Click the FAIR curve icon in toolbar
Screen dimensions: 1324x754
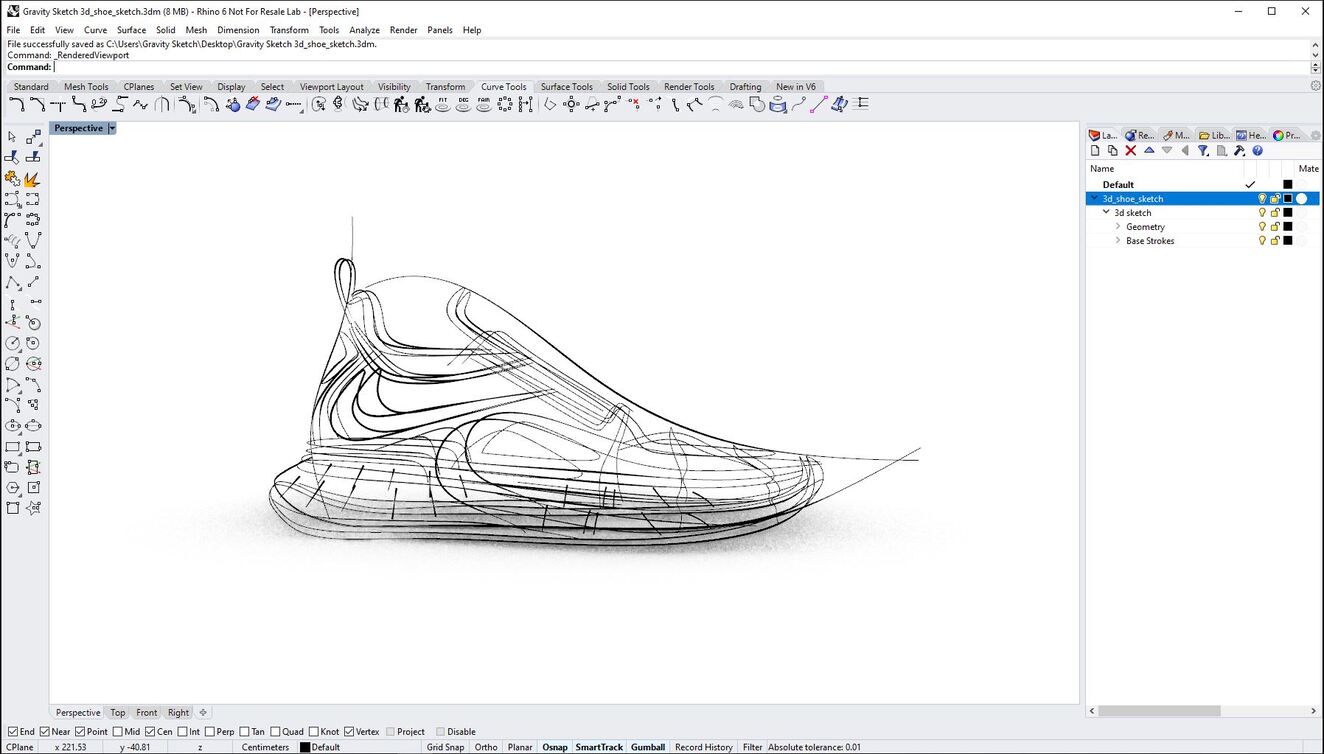click(484, 104)
